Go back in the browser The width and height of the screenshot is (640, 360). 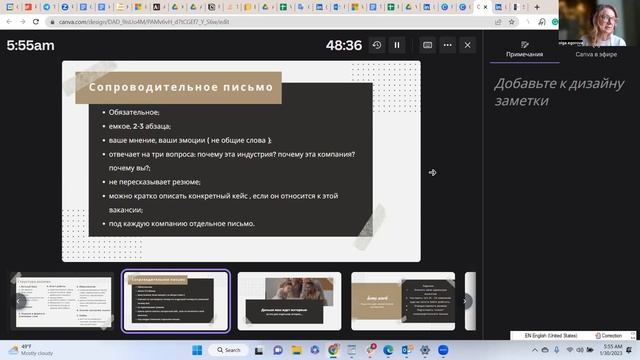(9, 22)
